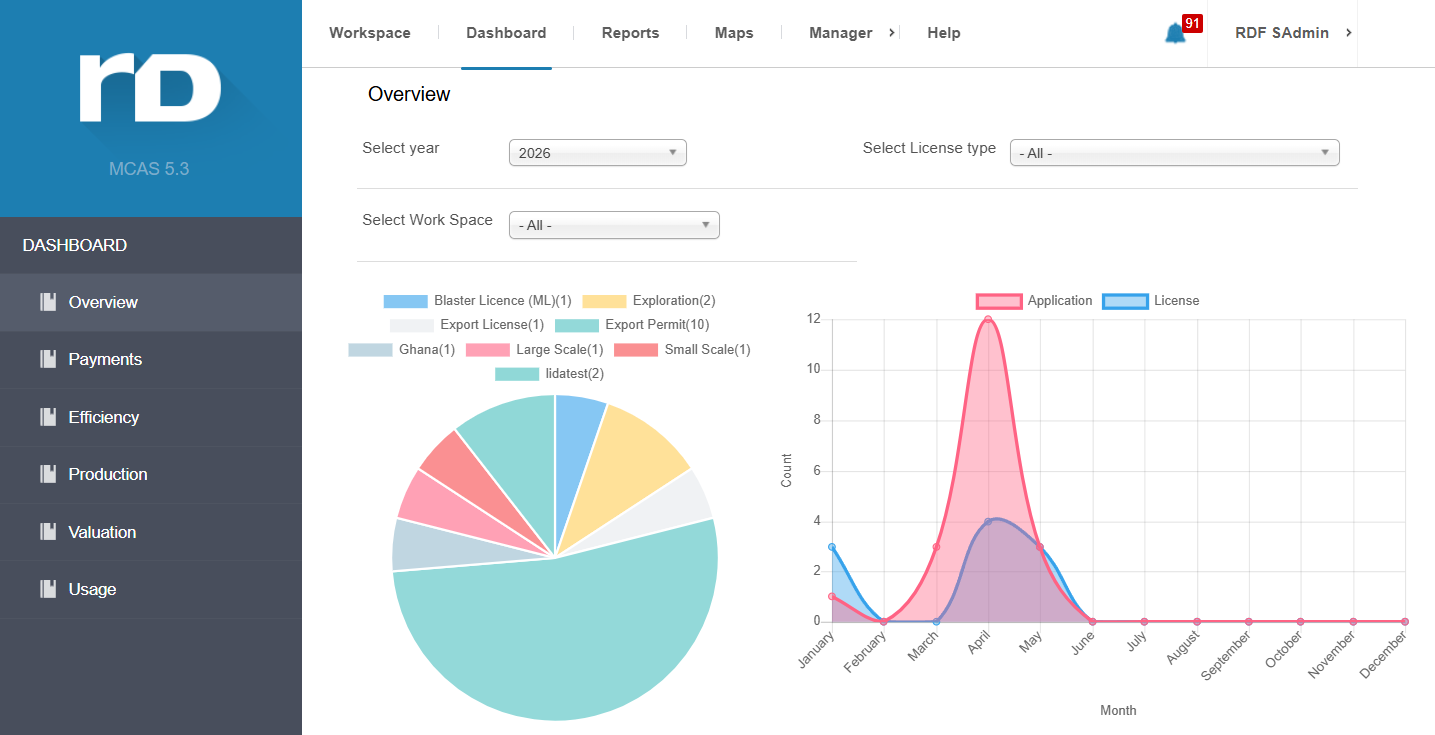This screenshot has width=1435, height=735.
Task: Click the book icon beside Production
Action: [x=47, y=474]
